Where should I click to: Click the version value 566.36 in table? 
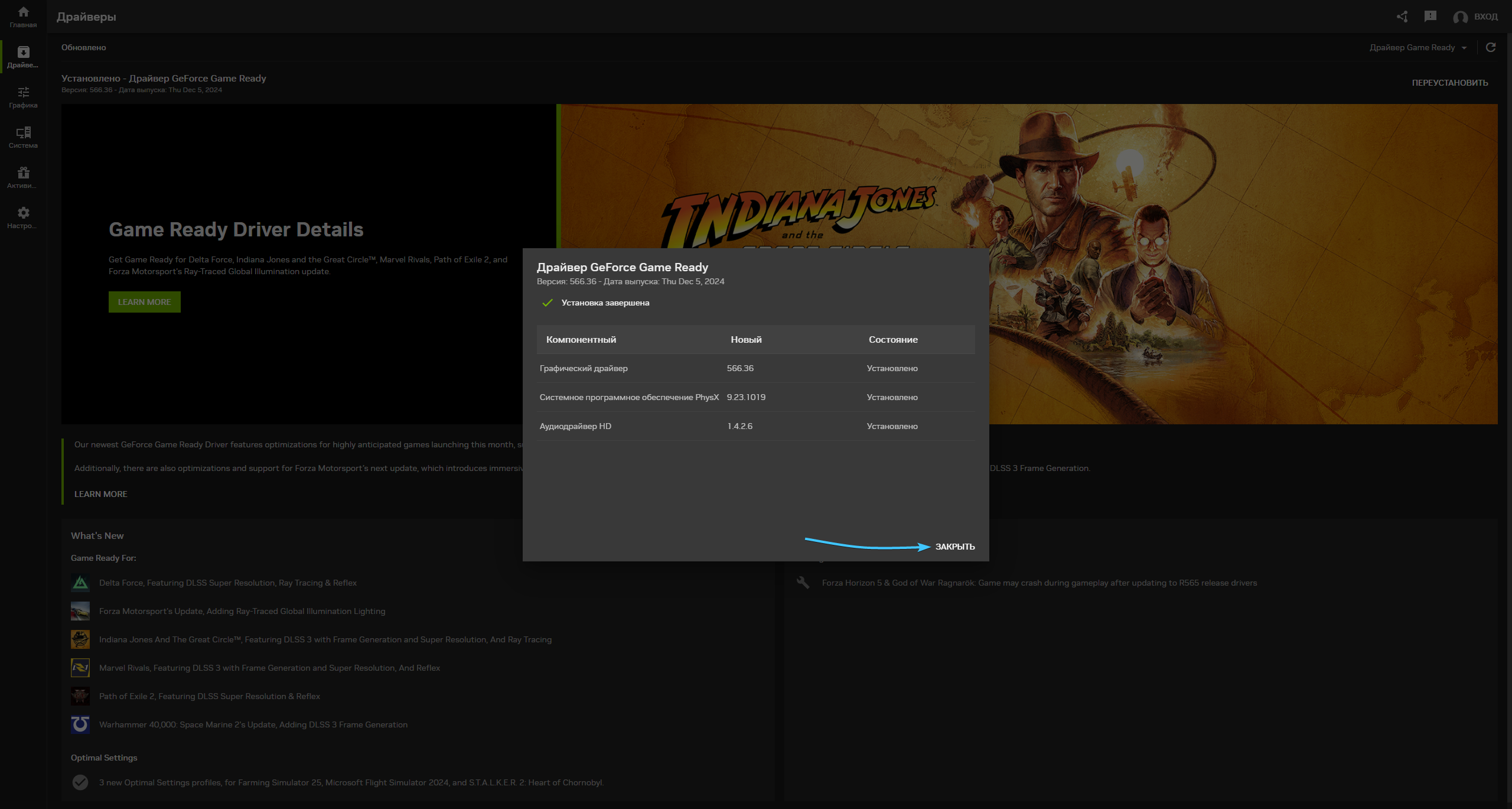(740, 368)
